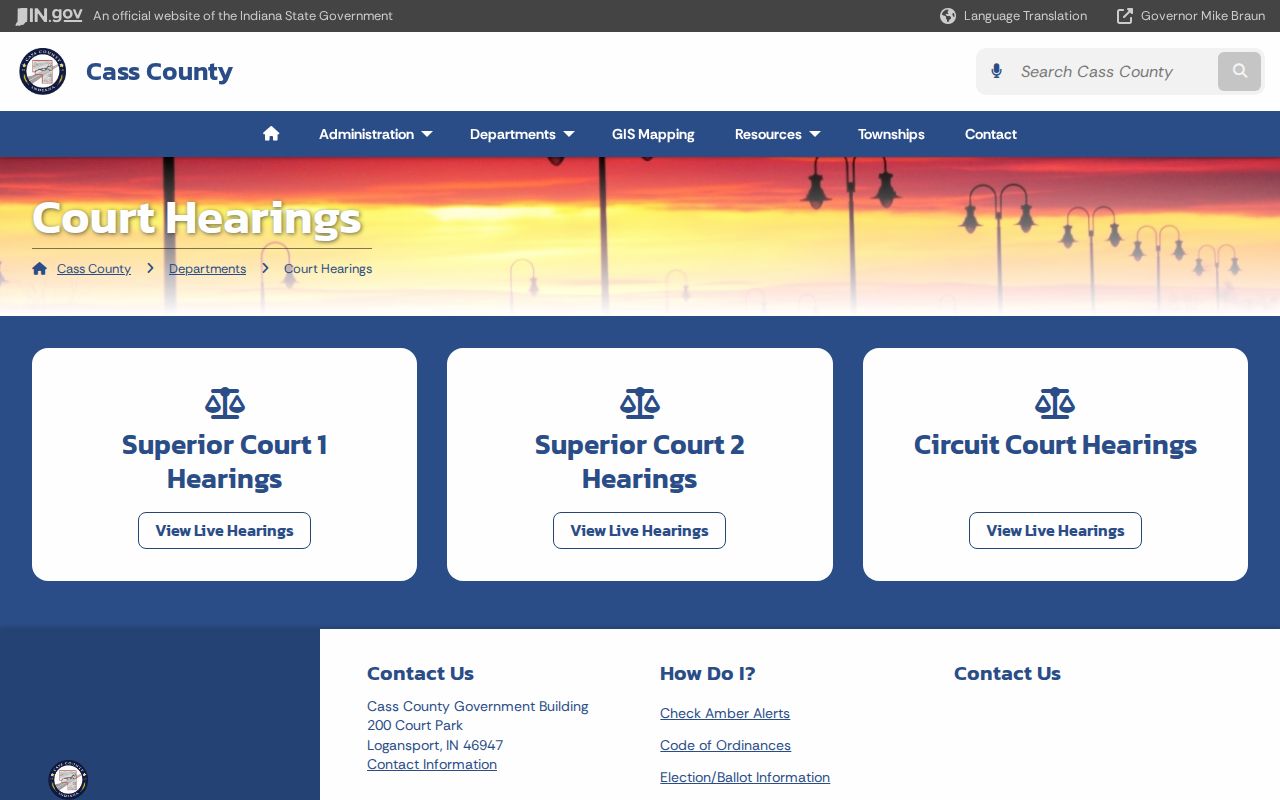Click the magnifier search button
Screen dimensions: 1280x800
1240,72
